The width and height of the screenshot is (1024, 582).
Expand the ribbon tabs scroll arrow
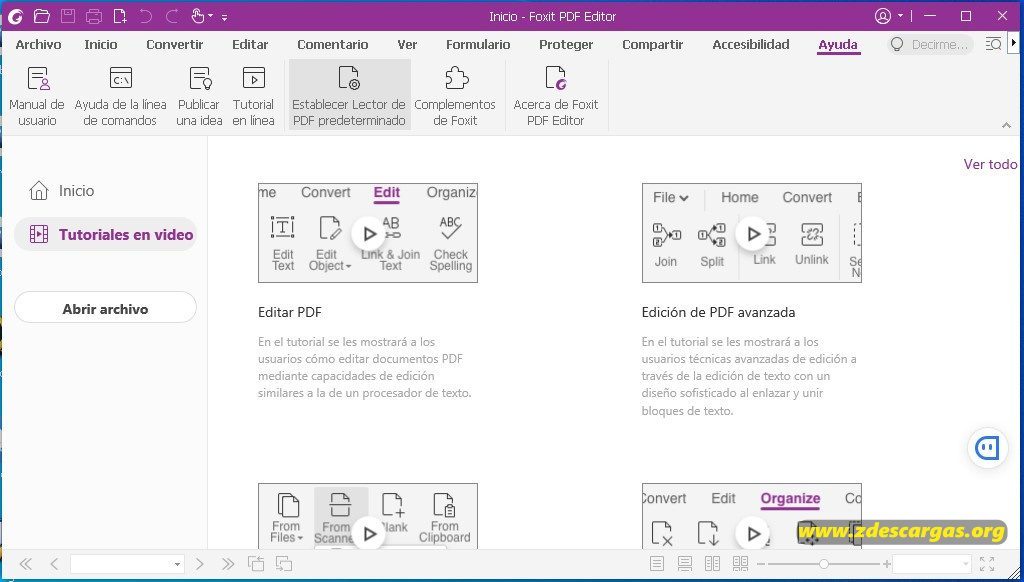pos(1014,43)
